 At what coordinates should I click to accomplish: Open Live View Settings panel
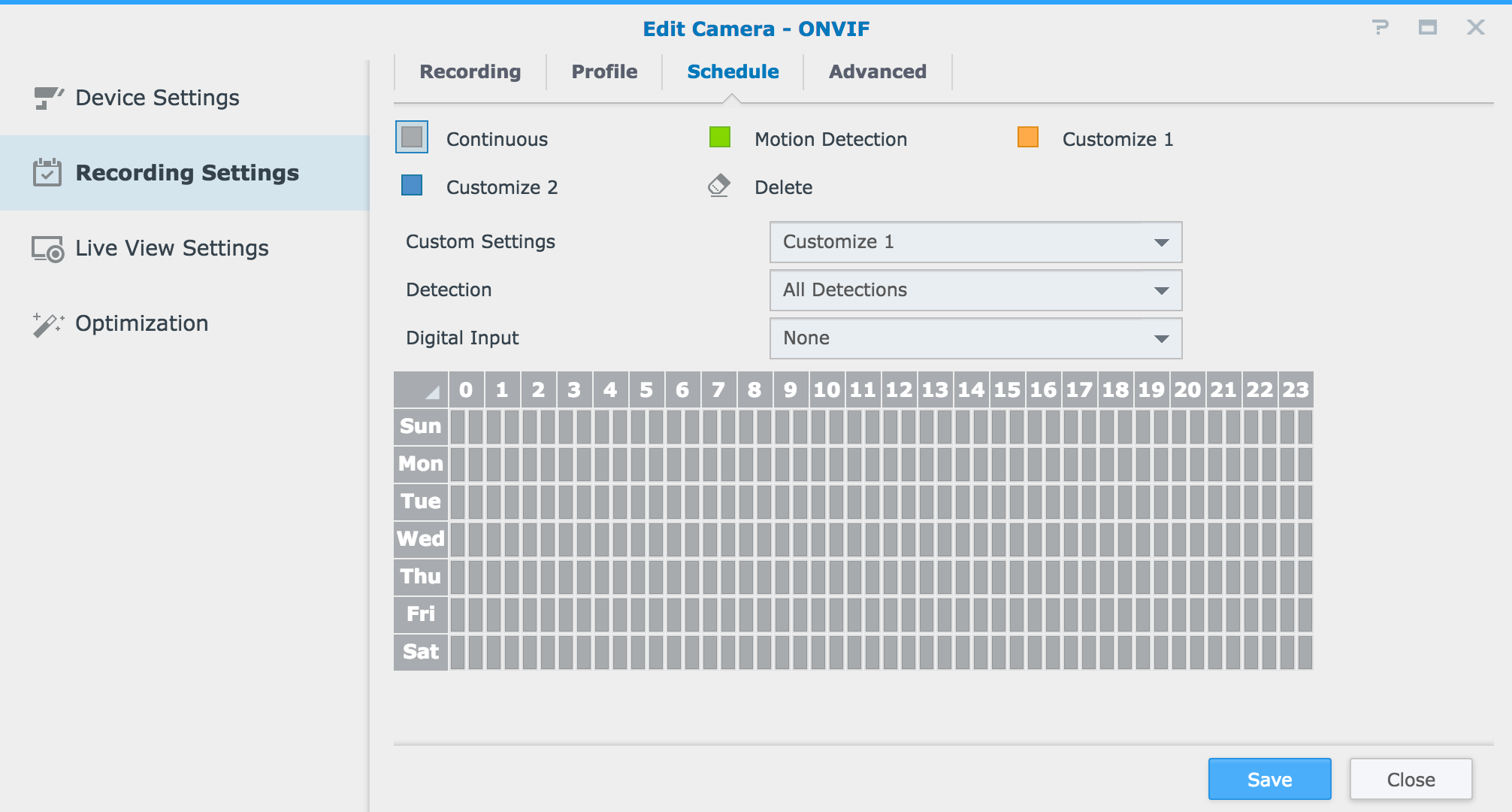tap(171, 248)
